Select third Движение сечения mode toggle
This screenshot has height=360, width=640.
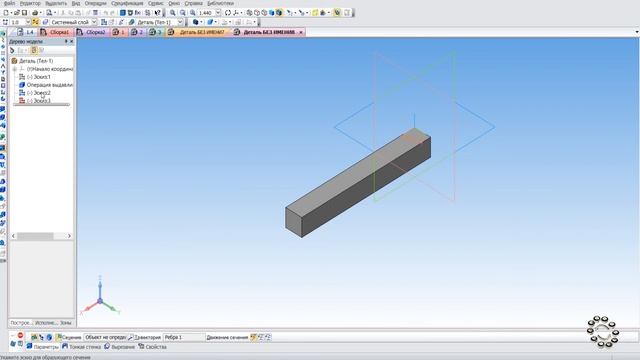point(268,337)
